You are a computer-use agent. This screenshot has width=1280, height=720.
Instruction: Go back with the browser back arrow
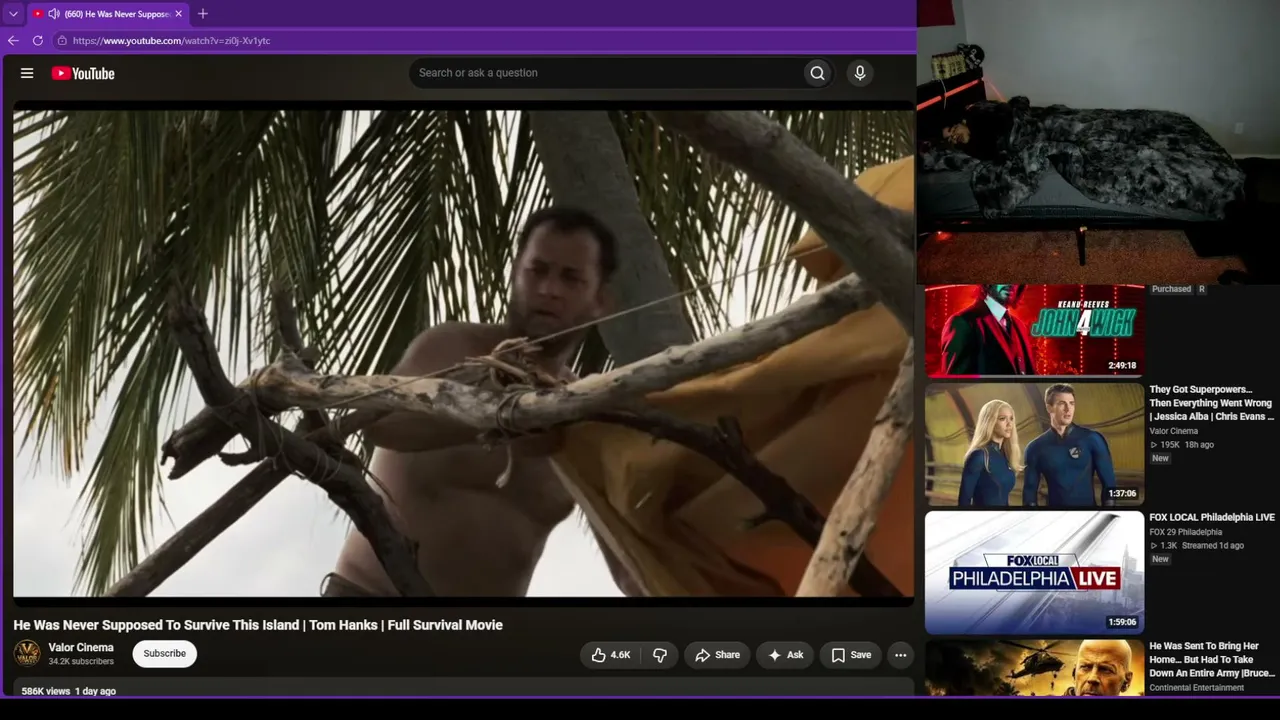(x=13, y=41)
